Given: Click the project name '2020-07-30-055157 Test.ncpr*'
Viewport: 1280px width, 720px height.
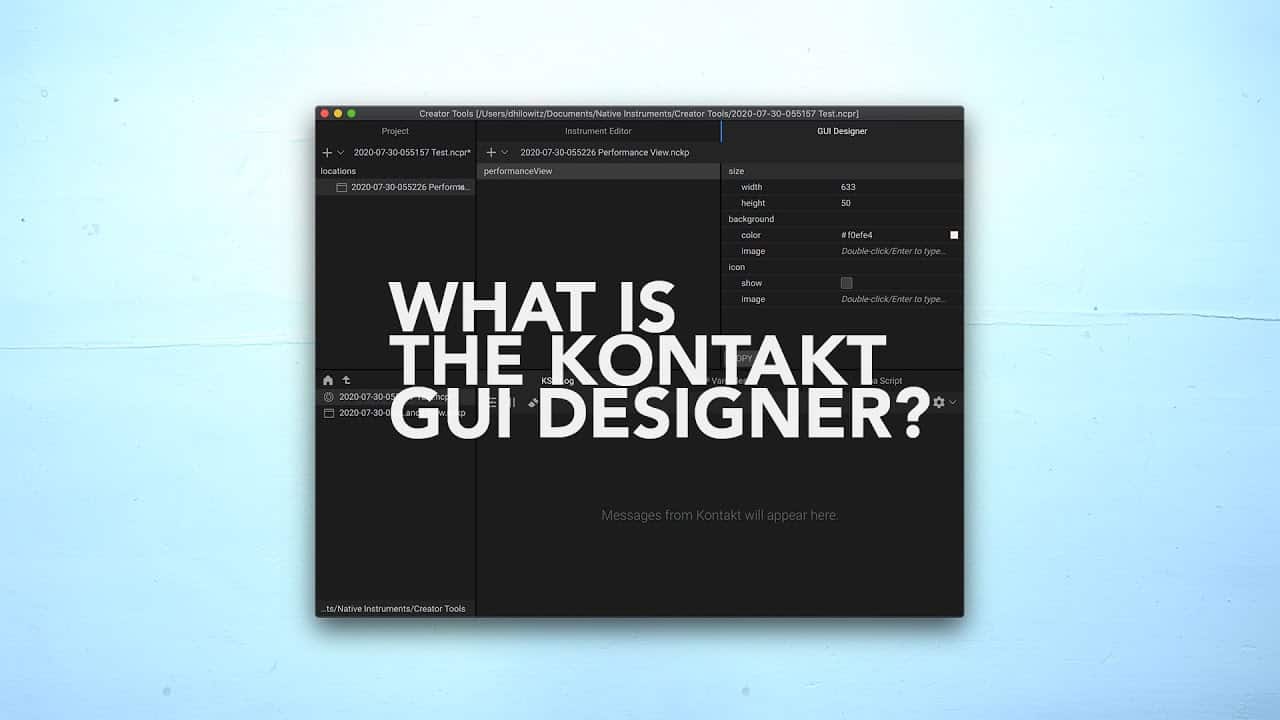Looking at the screenshot, I should click(412, 153).
